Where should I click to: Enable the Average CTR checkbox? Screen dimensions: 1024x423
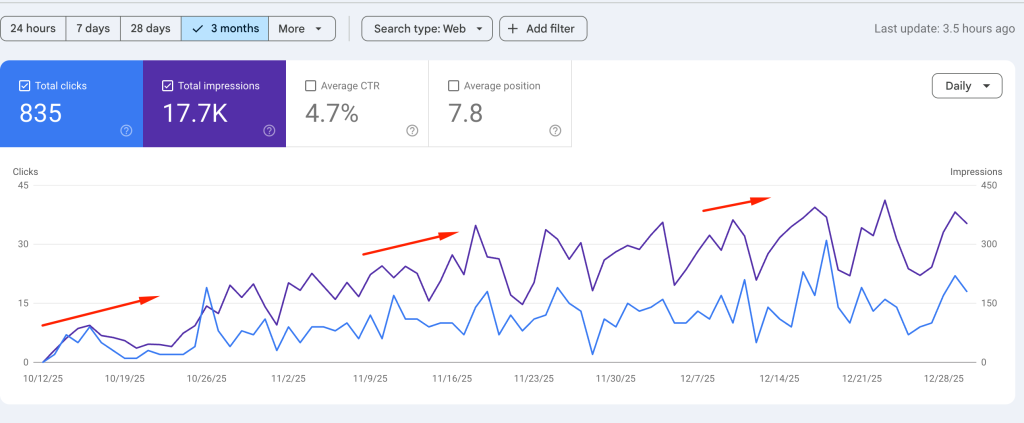tap(310, 86)
